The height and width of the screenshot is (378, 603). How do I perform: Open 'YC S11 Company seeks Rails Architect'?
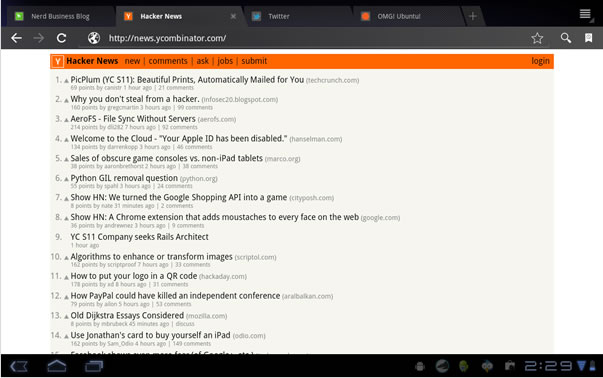[x=140, y=237]
